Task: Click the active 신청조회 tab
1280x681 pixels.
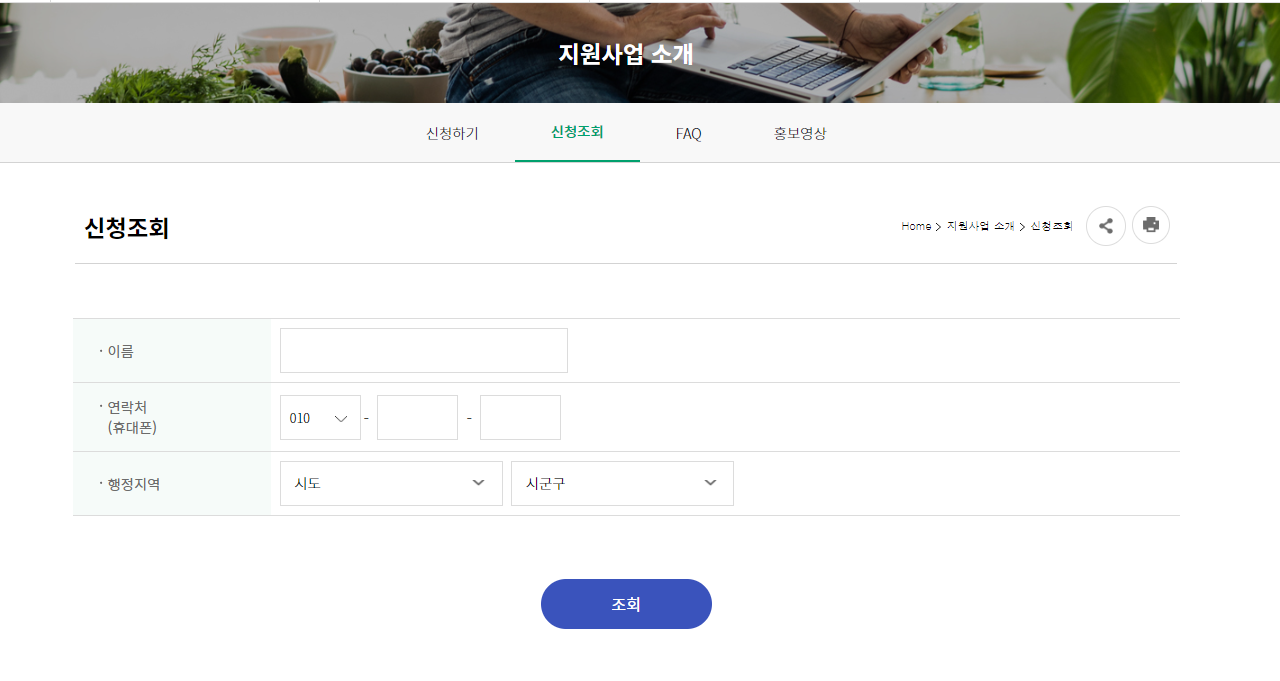Action: click(577, 132)
